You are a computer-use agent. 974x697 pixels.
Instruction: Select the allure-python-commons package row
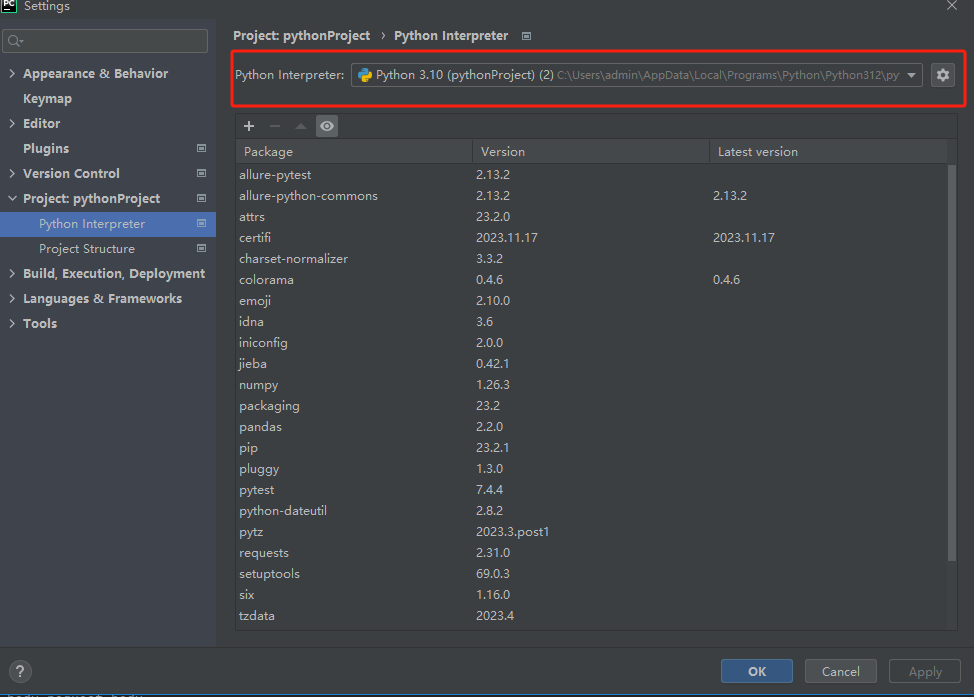click(x=591, y=196)
